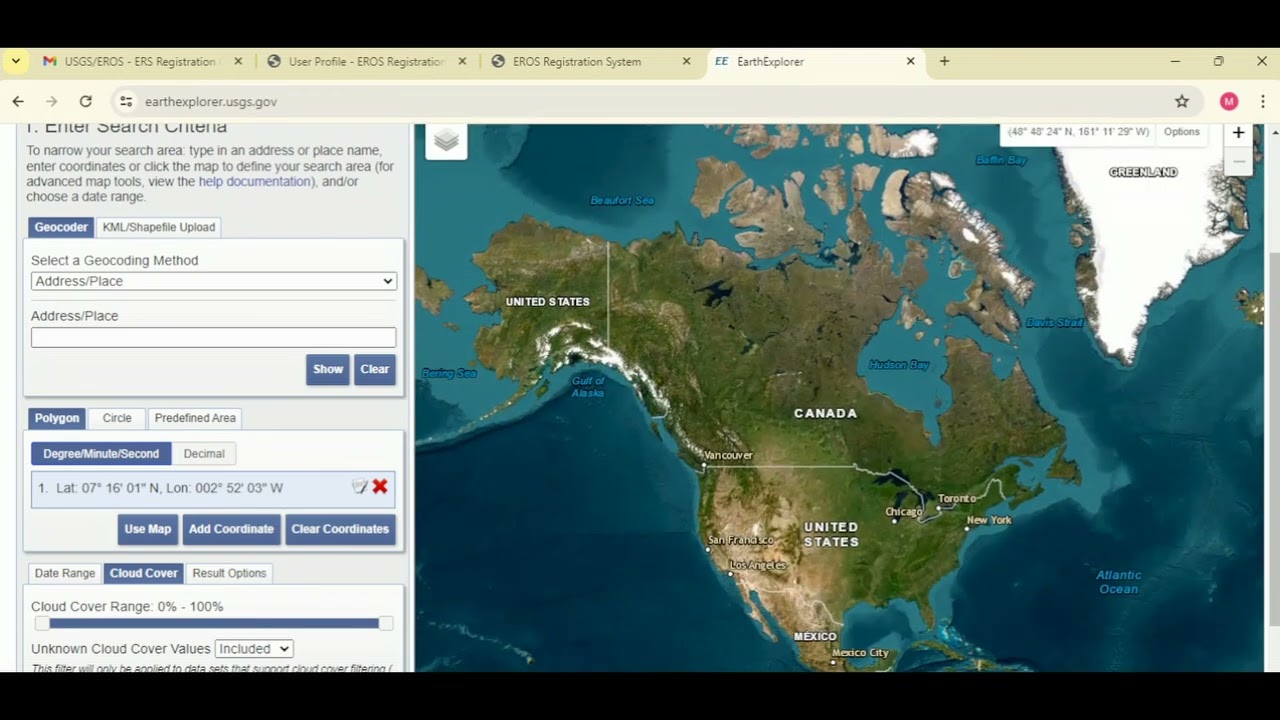Viewport: 1280px width, 720px height.
Task: Close the User Profile tab
Action: click(x=462, y=61)
